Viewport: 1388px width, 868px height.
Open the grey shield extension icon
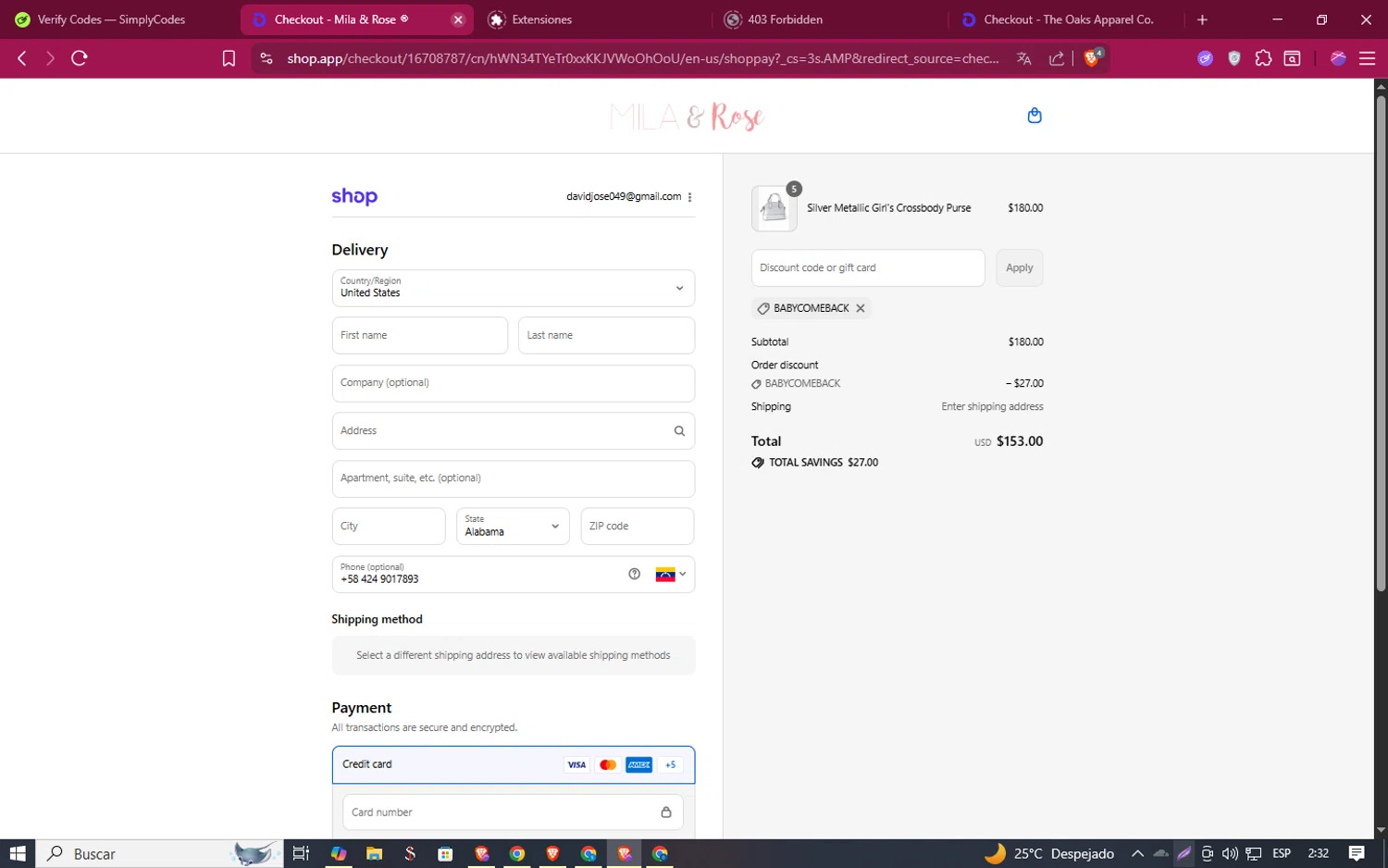(x=1234, y=58)
